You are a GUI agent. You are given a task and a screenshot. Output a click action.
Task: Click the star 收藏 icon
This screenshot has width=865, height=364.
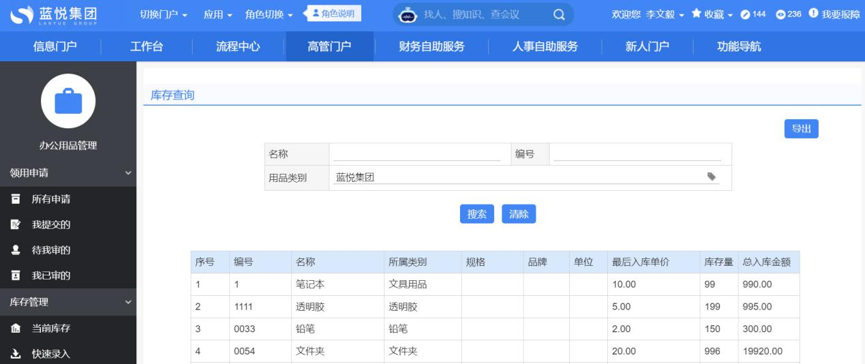[x=696, y=13]
